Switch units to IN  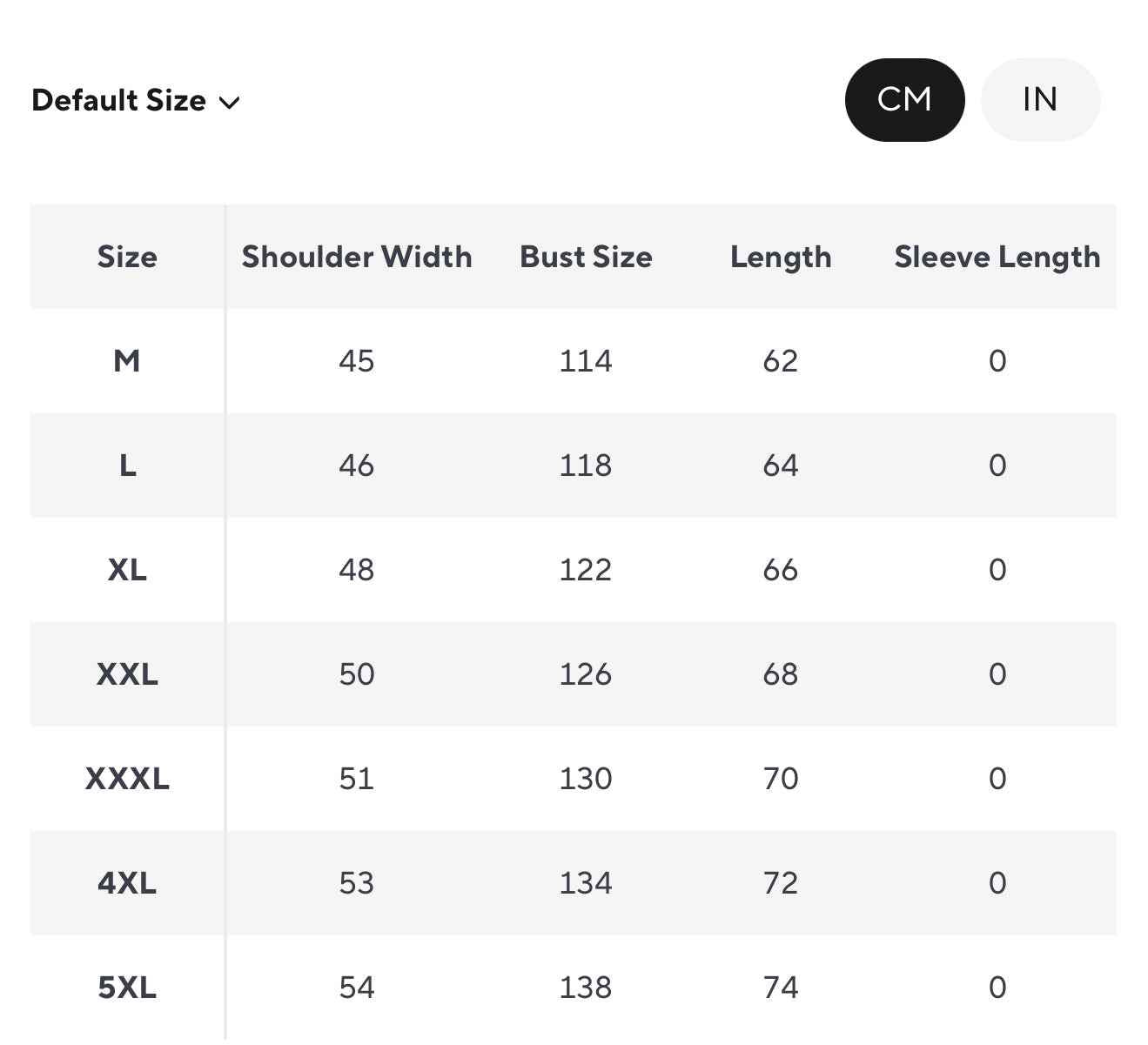(x=1040, y=100)
